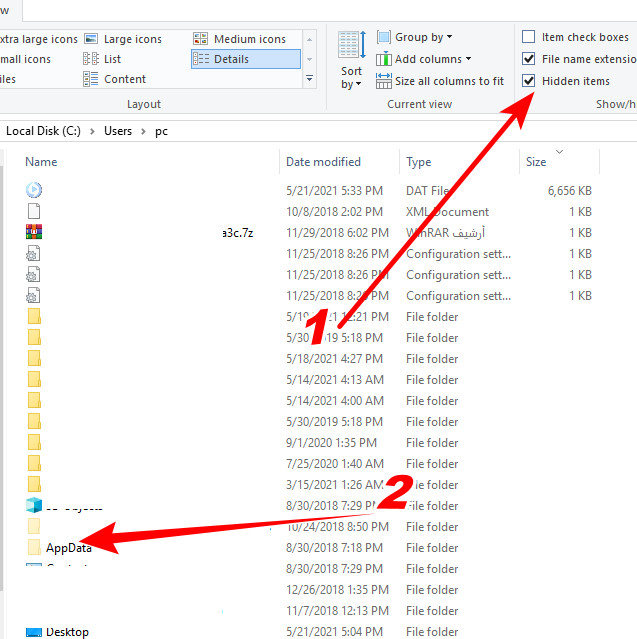Screen dimensions: 637x639
Task: Open the Group by dropdown
Action: [414, 37]
